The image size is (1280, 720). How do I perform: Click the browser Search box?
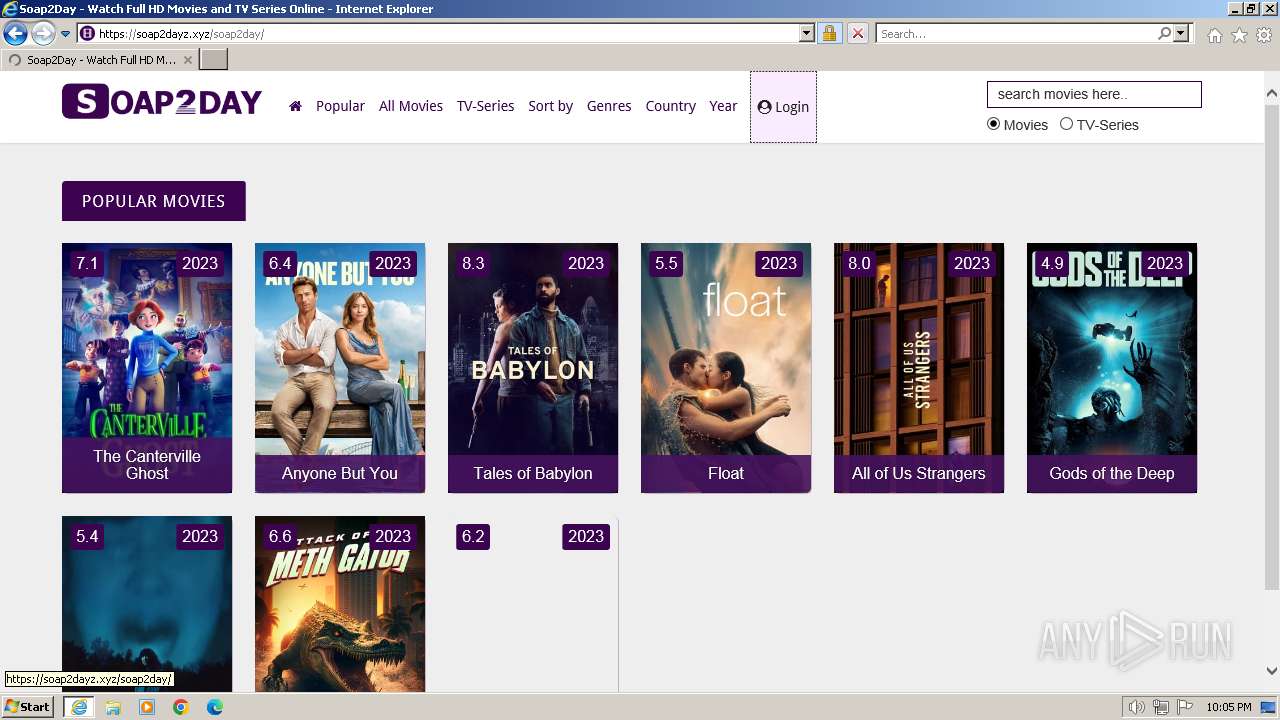click(x=1016, y=34)
